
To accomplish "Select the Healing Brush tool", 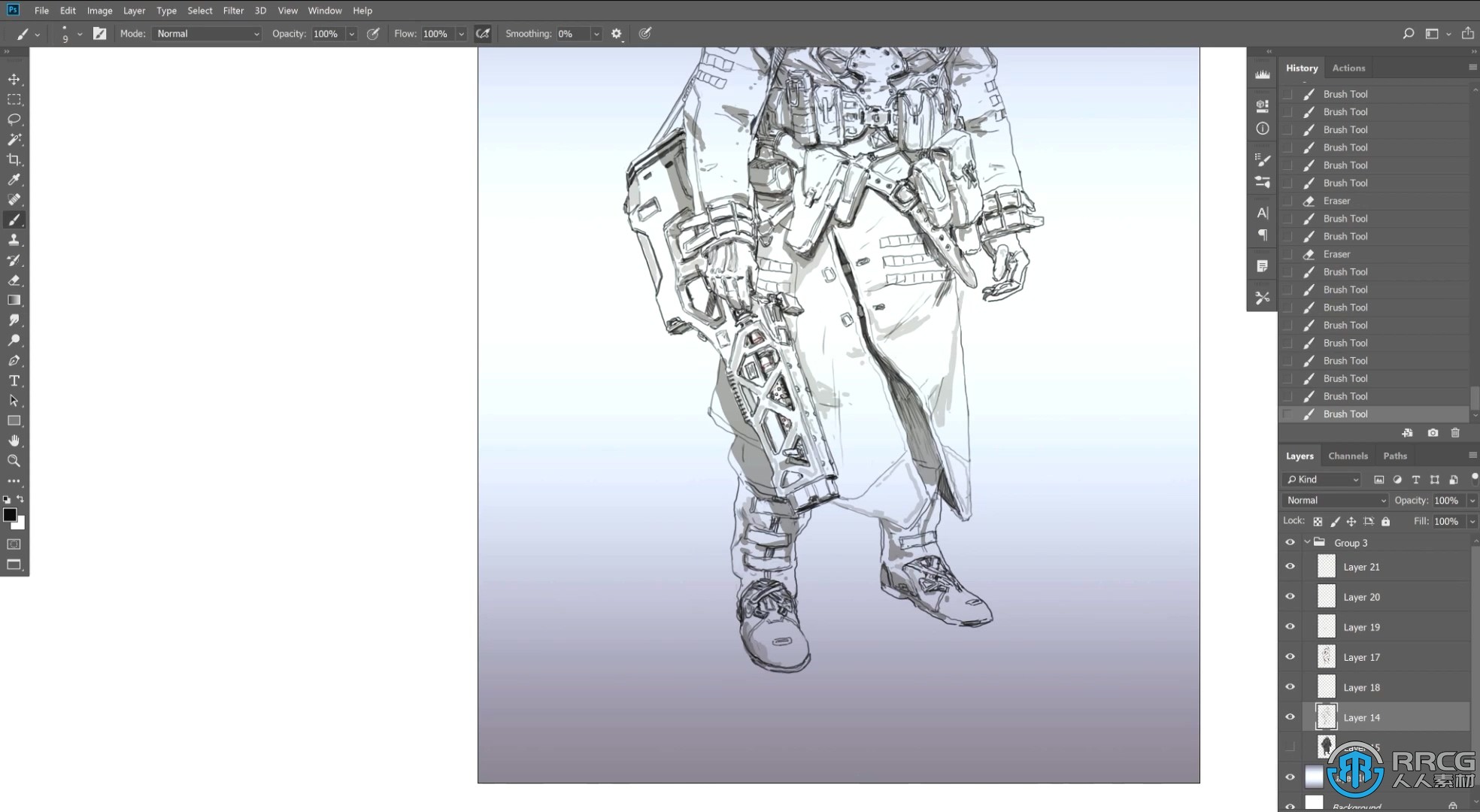I will point(14,199).
